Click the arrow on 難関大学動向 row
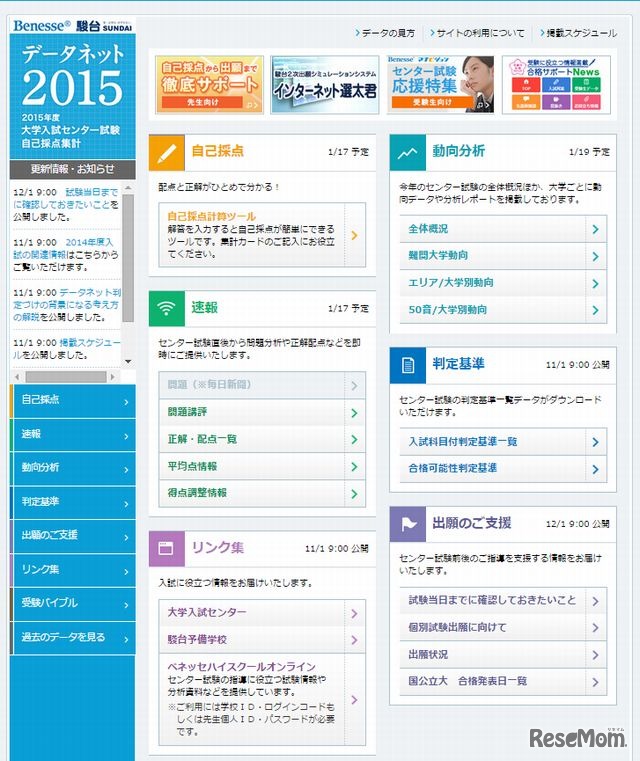This screenshot has width=640, height=761. point(596,256)
